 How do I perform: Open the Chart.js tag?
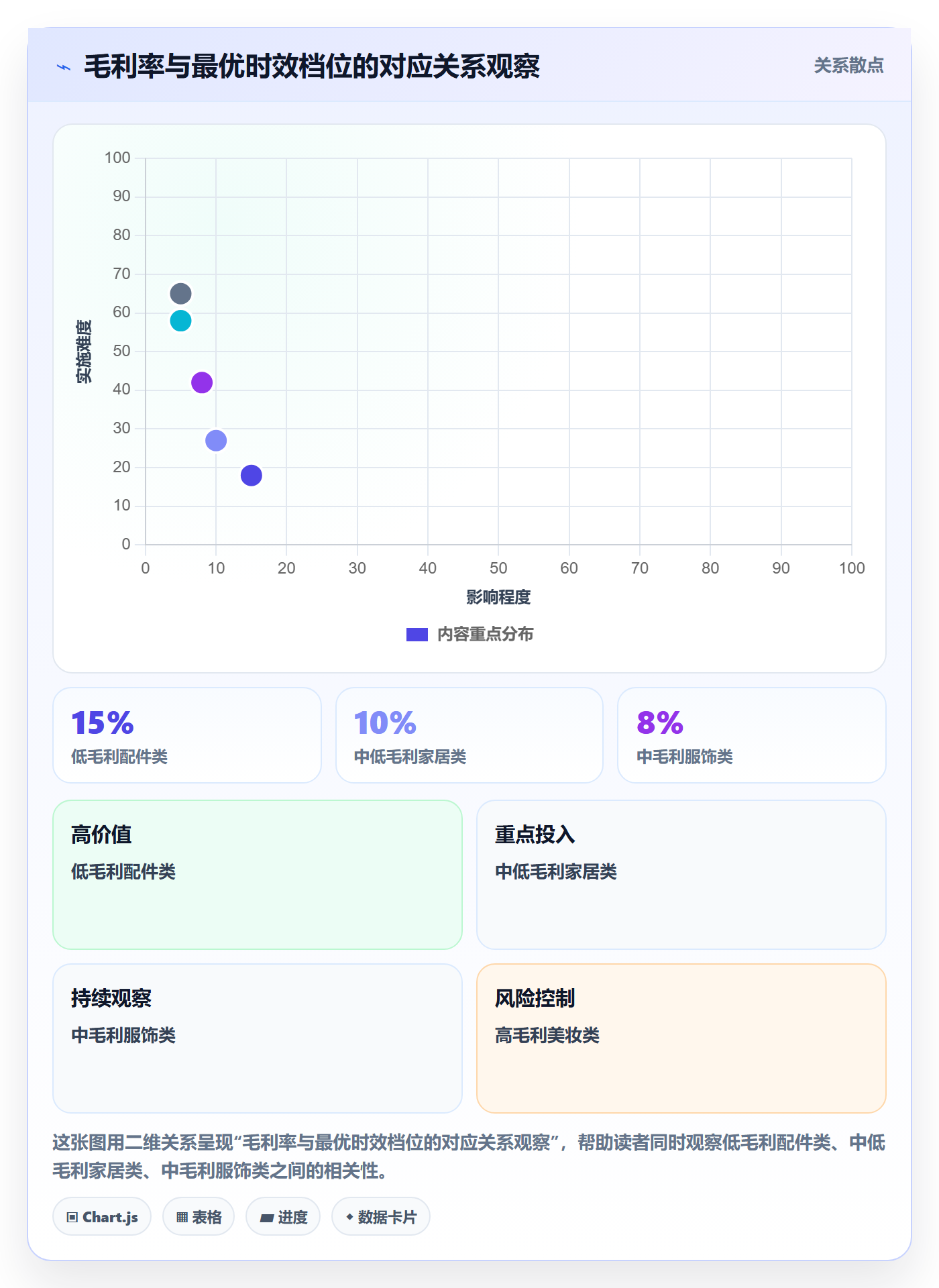coord(102,1217)
